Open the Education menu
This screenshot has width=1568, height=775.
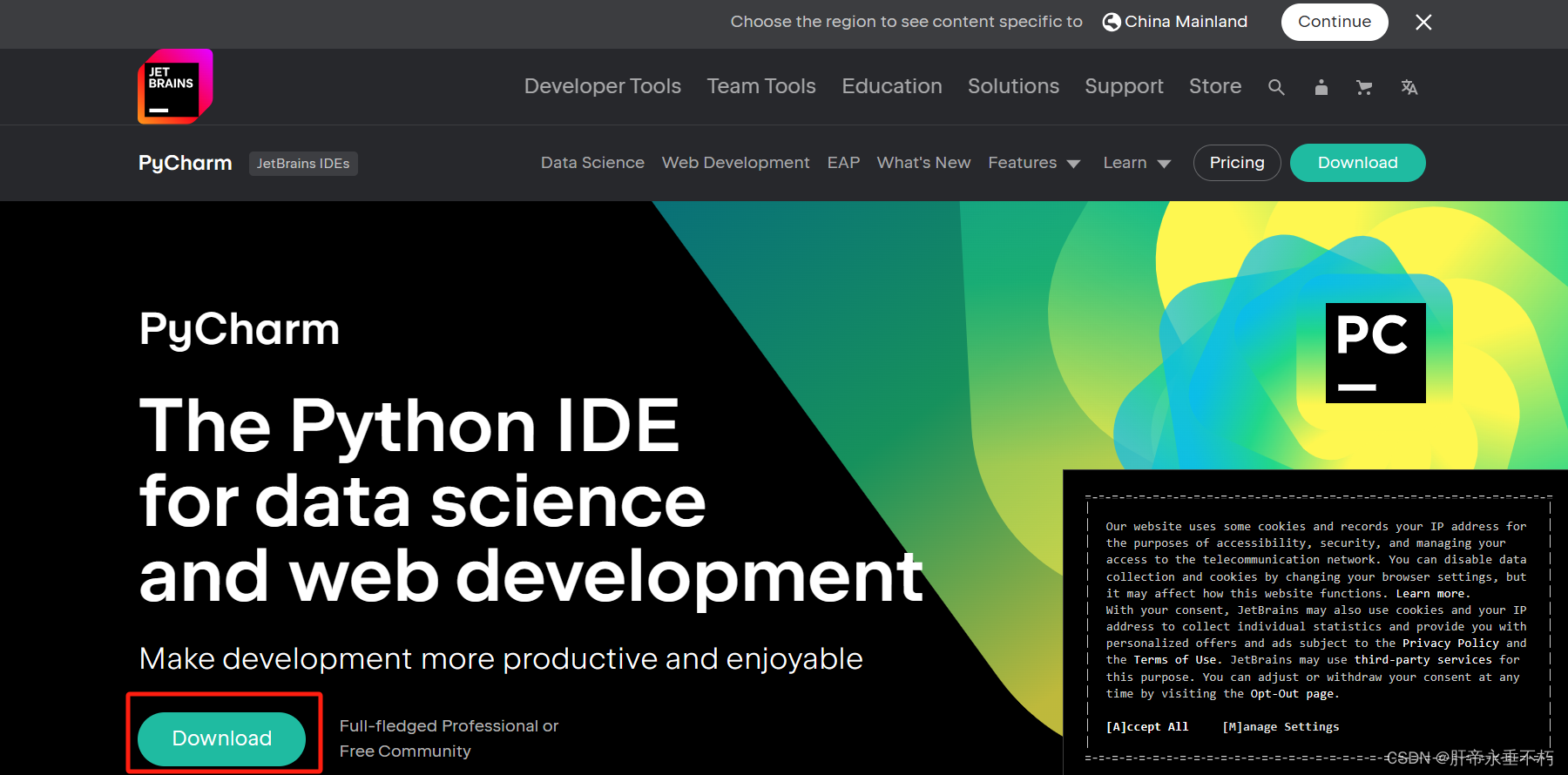tap(891, 86)
